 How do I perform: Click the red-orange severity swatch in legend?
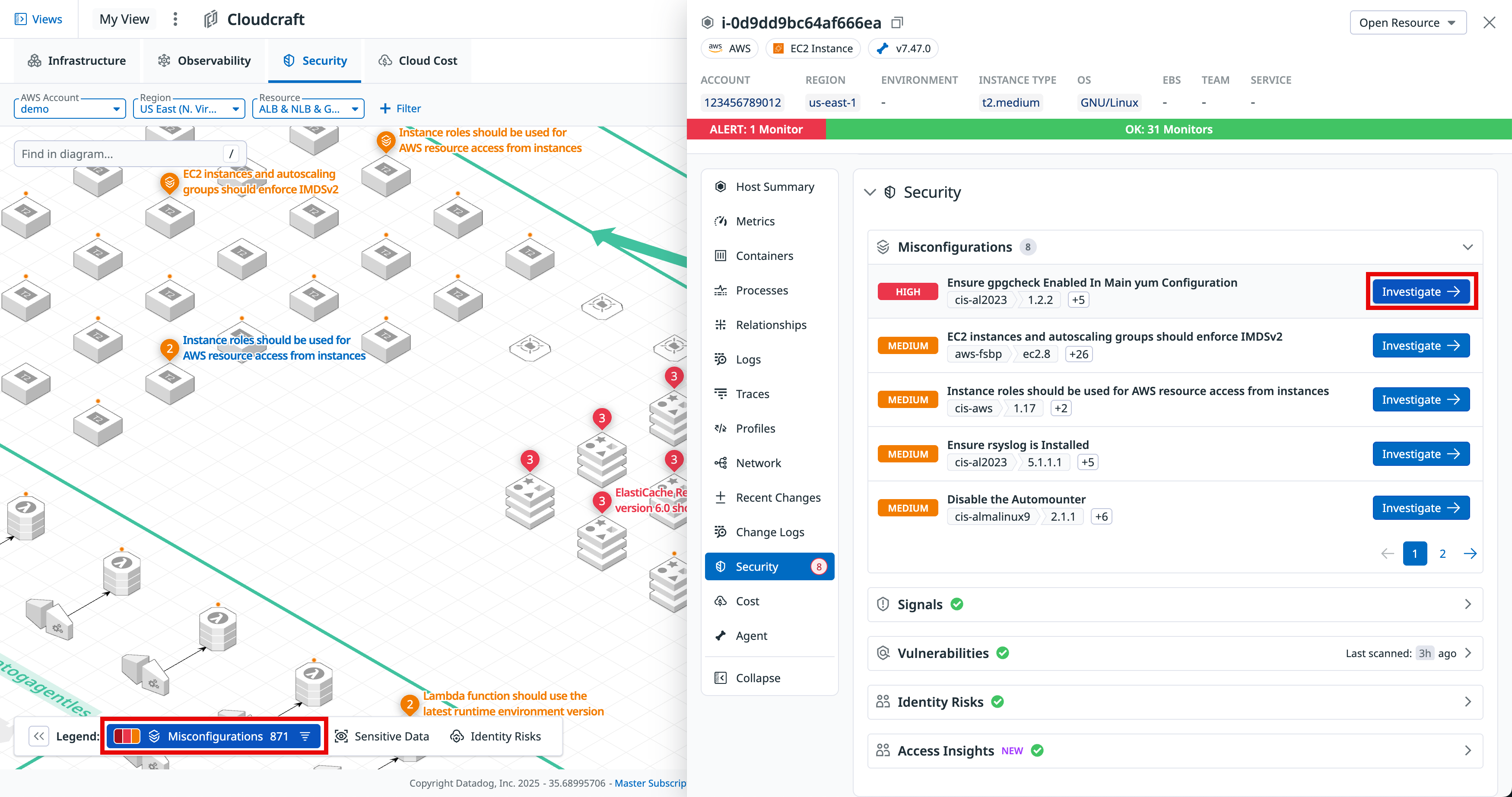click(127, 736)
